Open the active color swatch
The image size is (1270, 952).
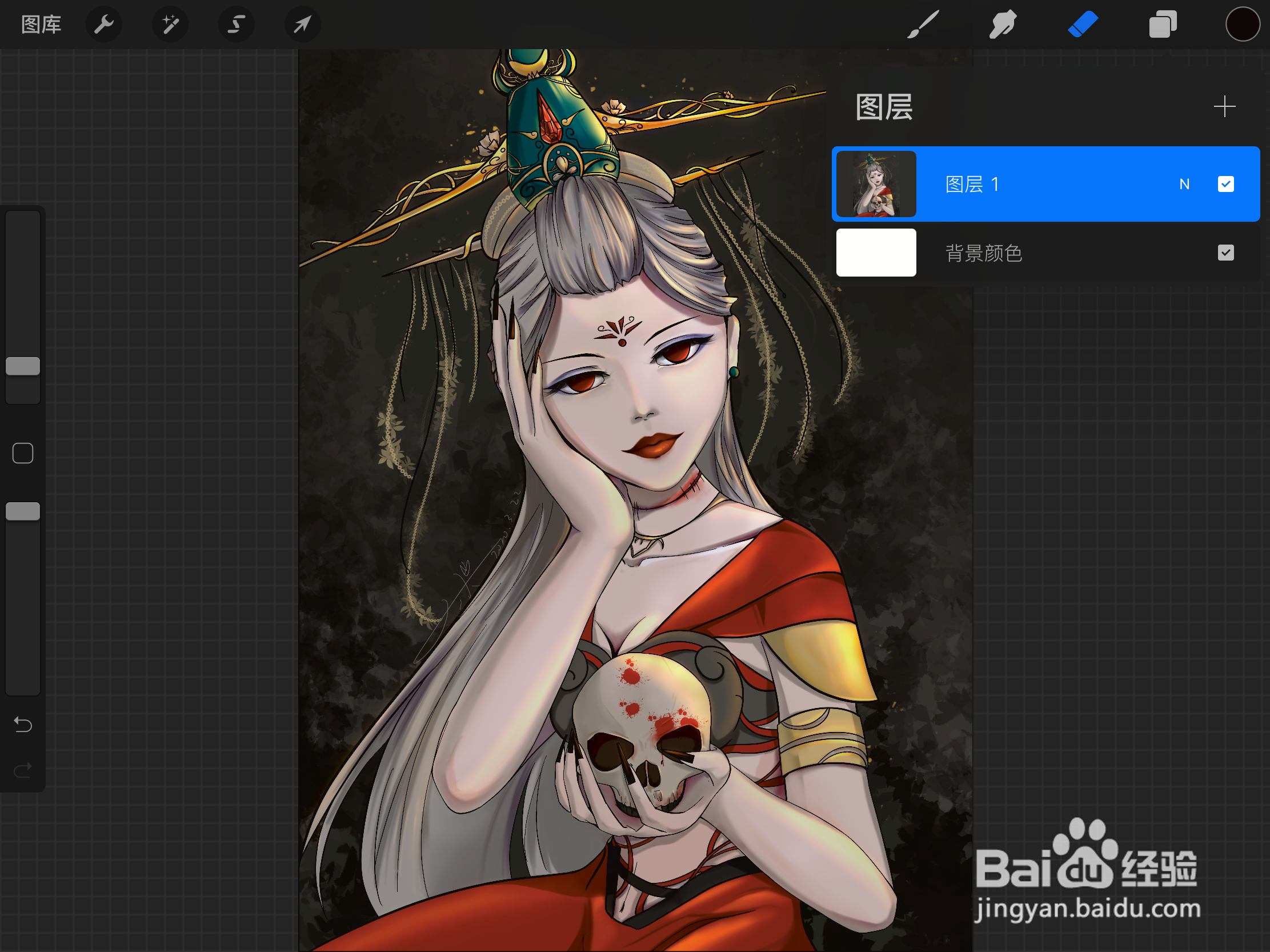1243,25
